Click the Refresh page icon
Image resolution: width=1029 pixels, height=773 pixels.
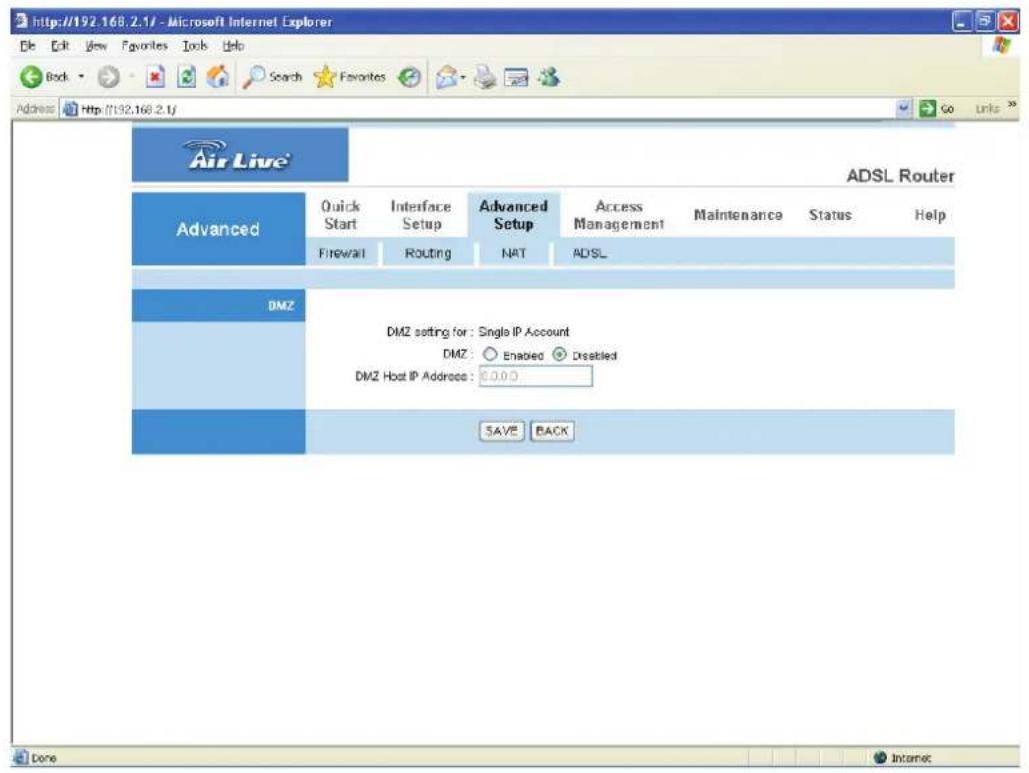click(187, 77)
